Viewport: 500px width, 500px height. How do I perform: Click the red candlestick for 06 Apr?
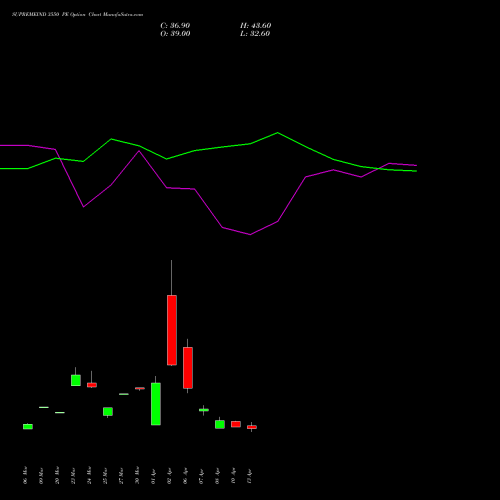click(188, 368)
